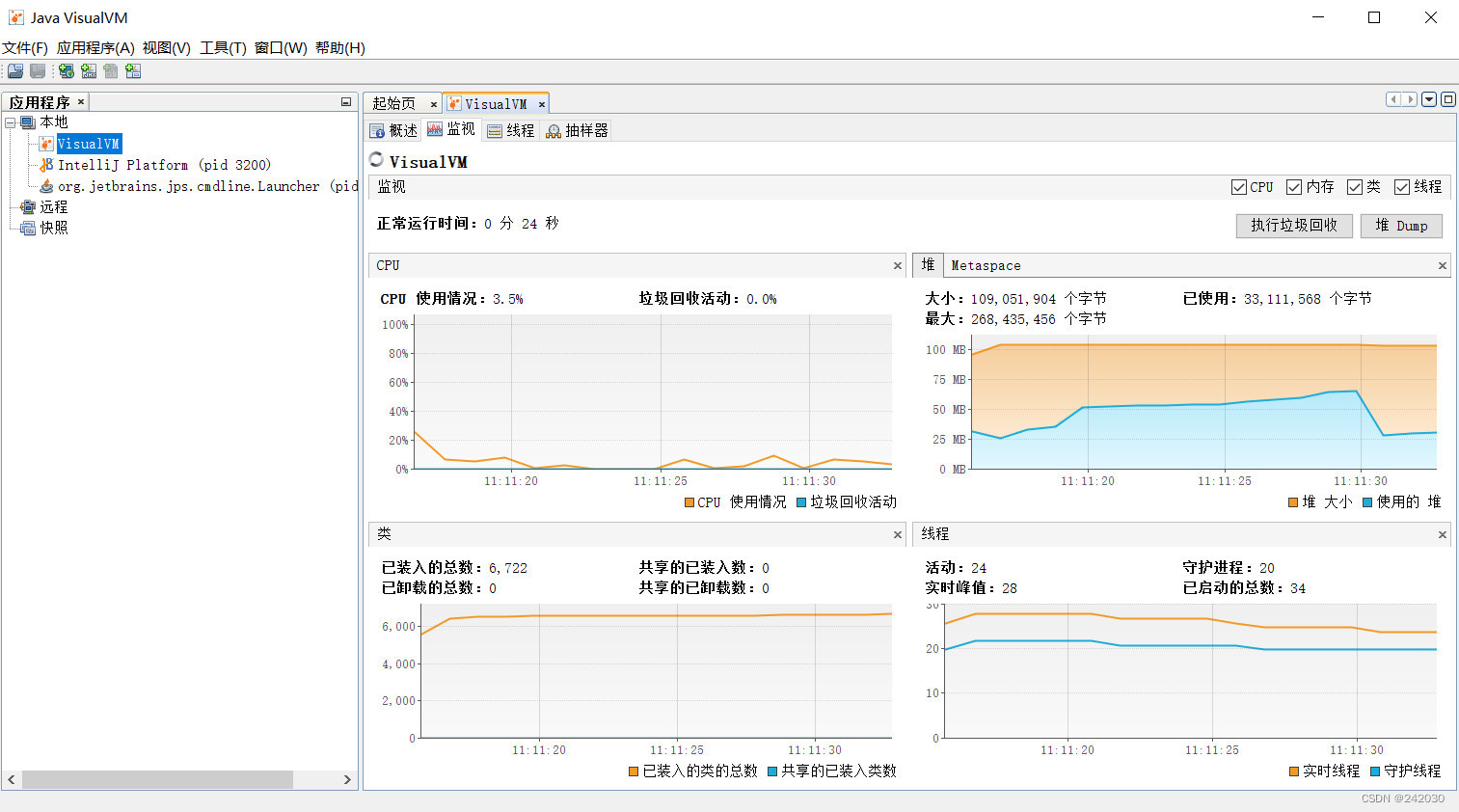Click the last add-snapshot toolbar icon
This screenshot has width=1459, height=812.
(x=133, y=70)
